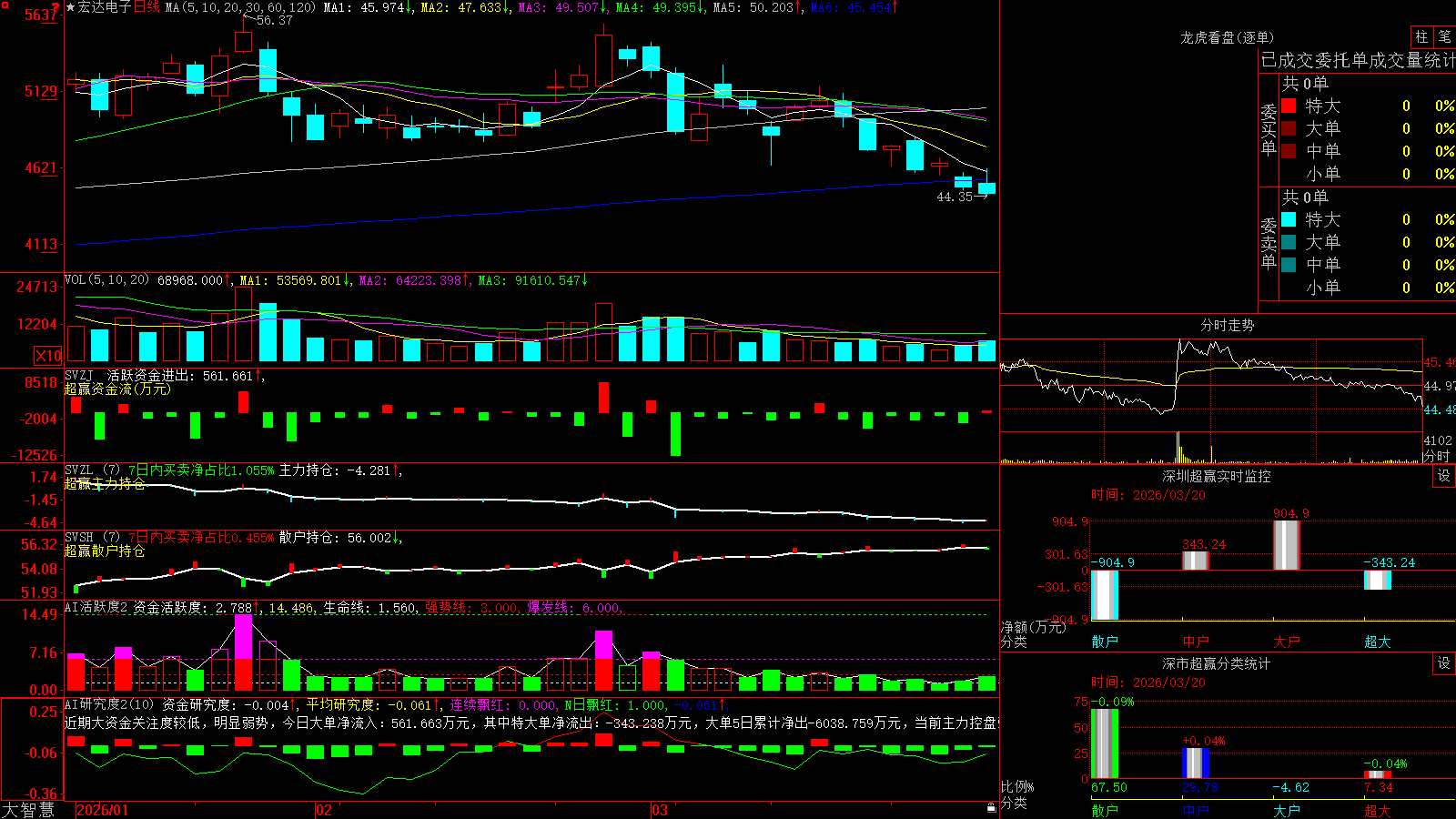Viewport: 1456px width, 819px height.
Task: Click the AI研究度2(10) indicator label
Action: click(110, 704)
